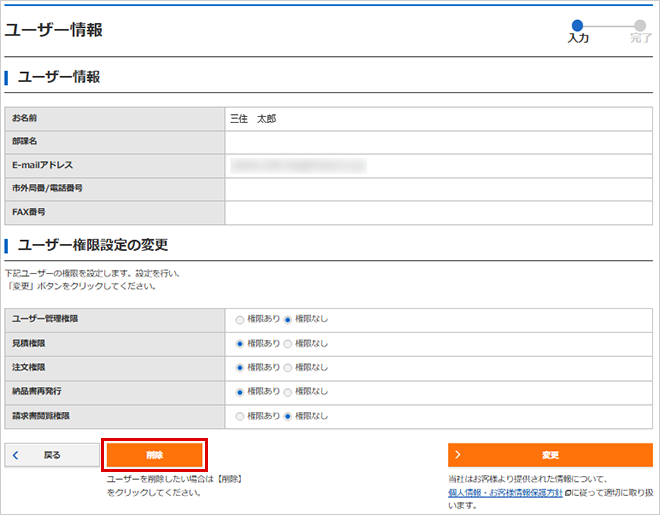660x515 pixels.
Task: Select 権限あり for ユーザー管理権限
Action: pos(240,320)
